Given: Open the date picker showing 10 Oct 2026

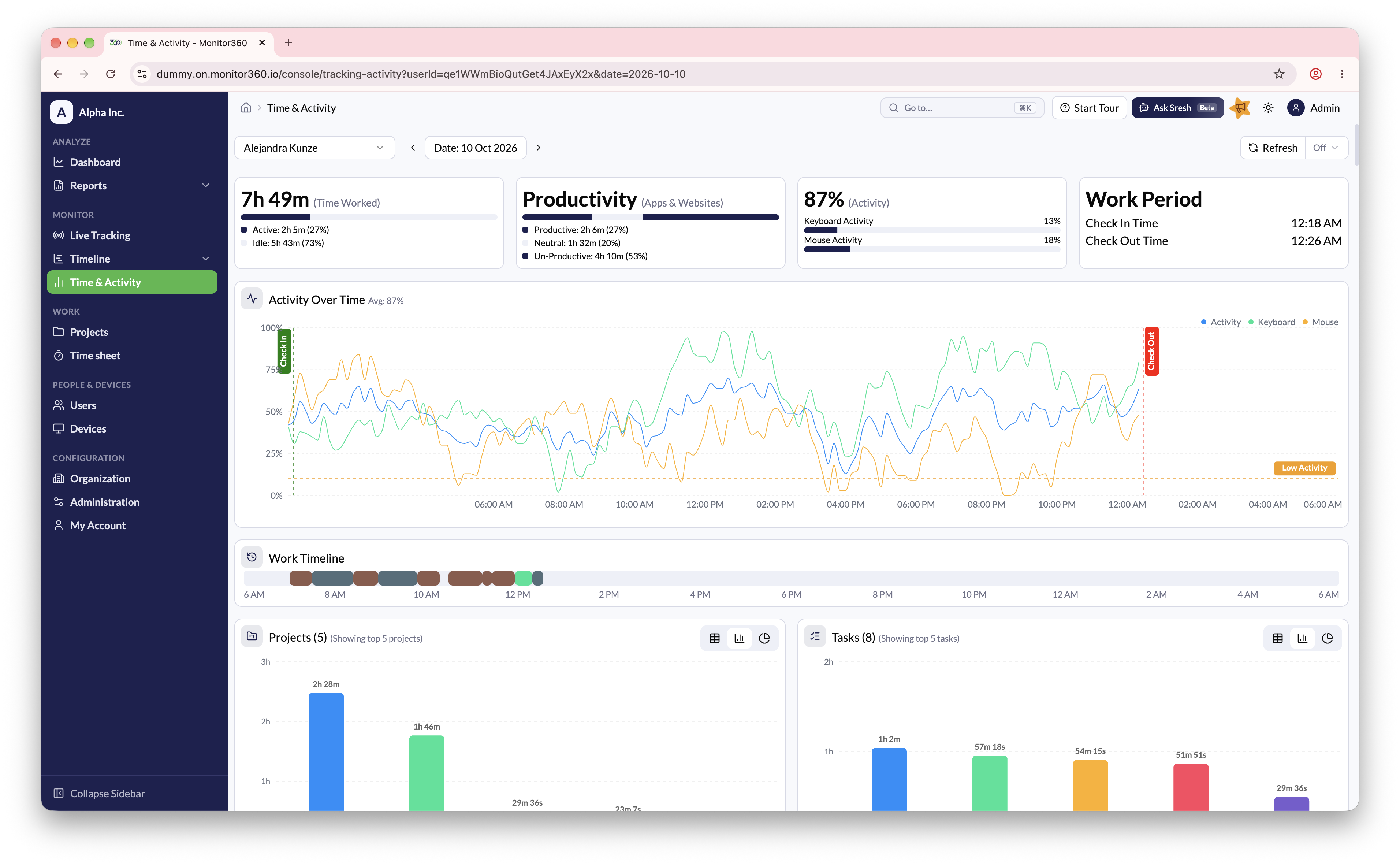Looking at the screenshot, I should point(475,148).
